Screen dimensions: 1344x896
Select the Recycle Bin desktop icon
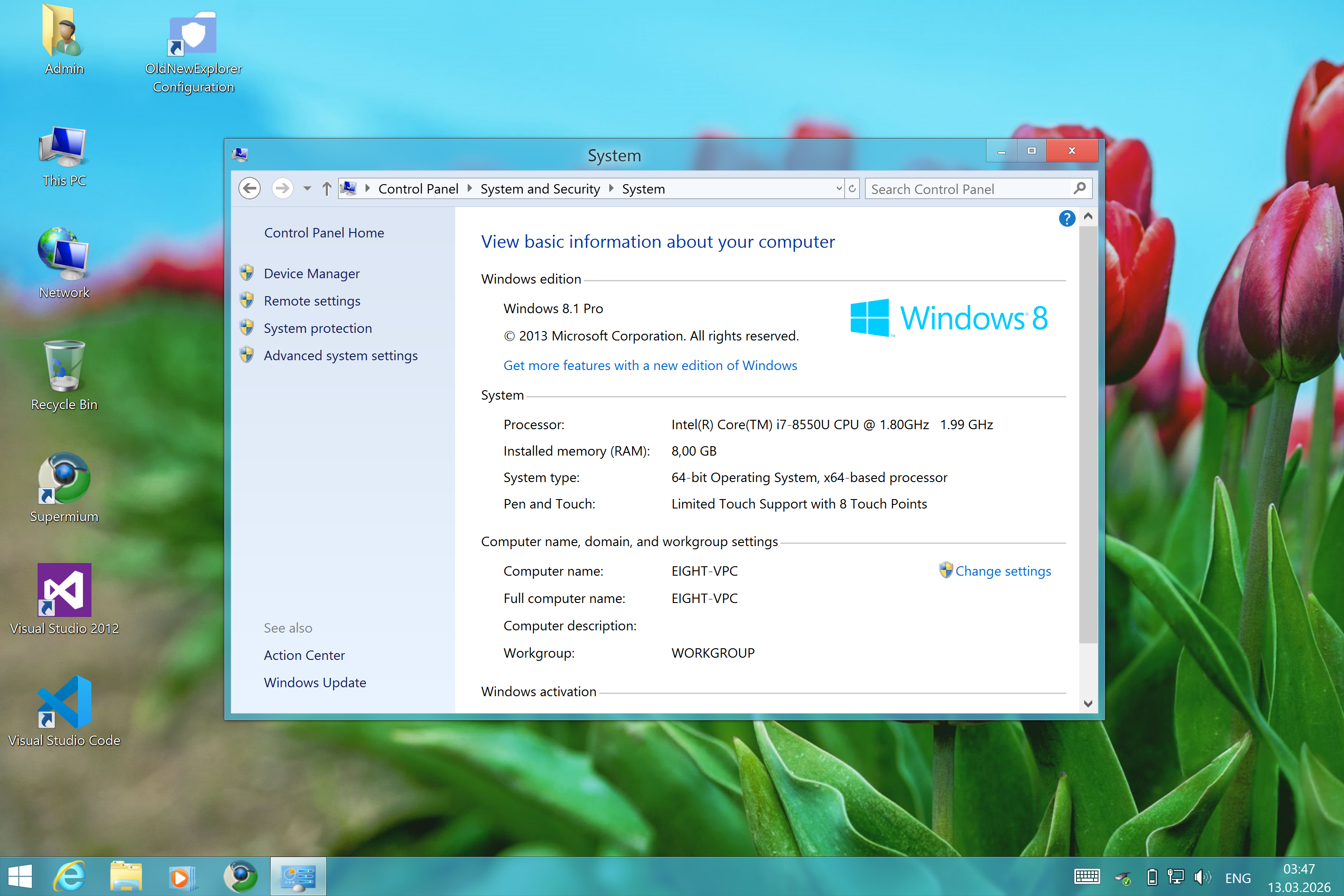[64, 375]
